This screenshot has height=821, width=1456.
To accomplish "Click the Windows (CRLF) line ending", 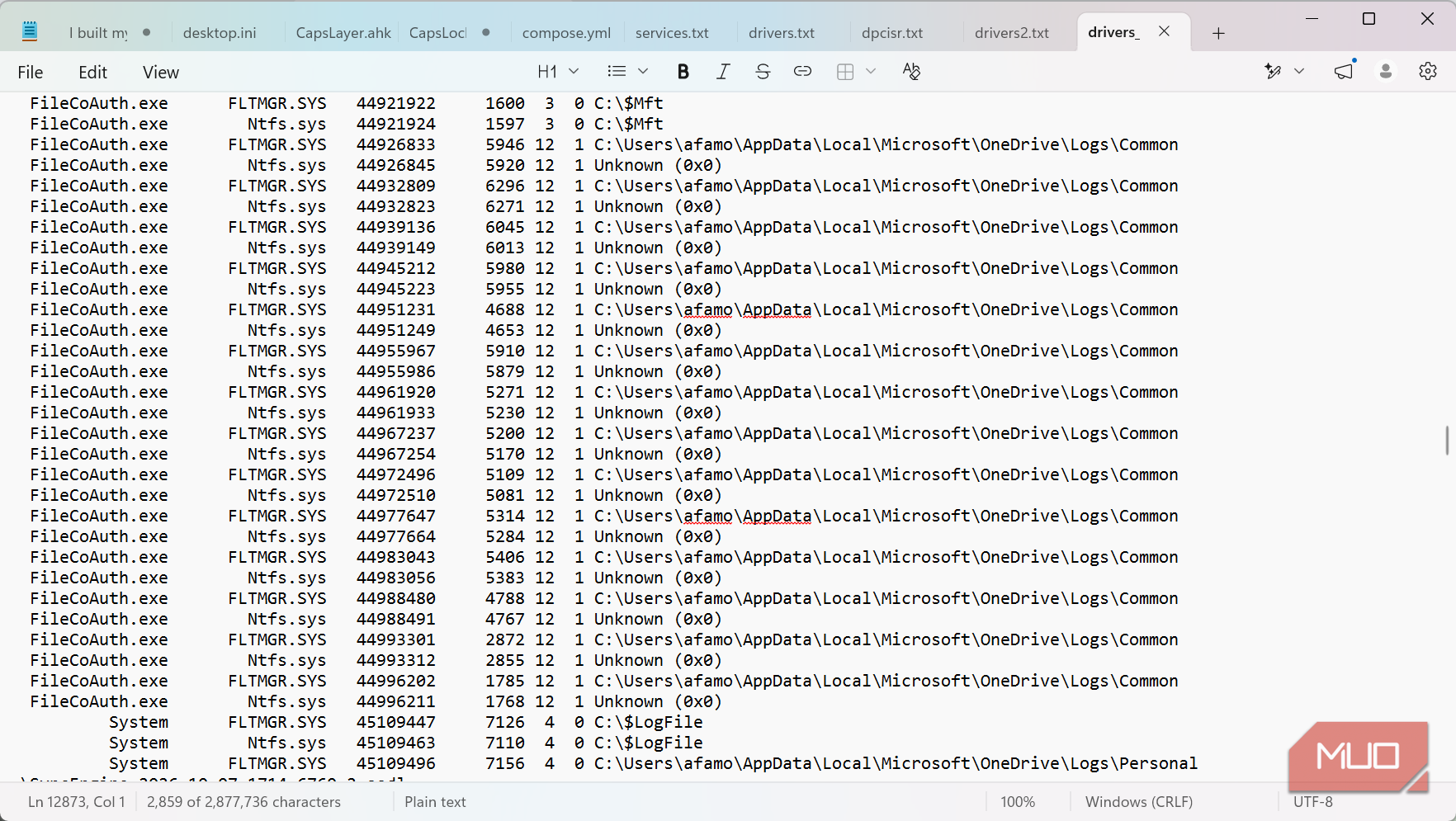I will click(x=1139, y=802).
